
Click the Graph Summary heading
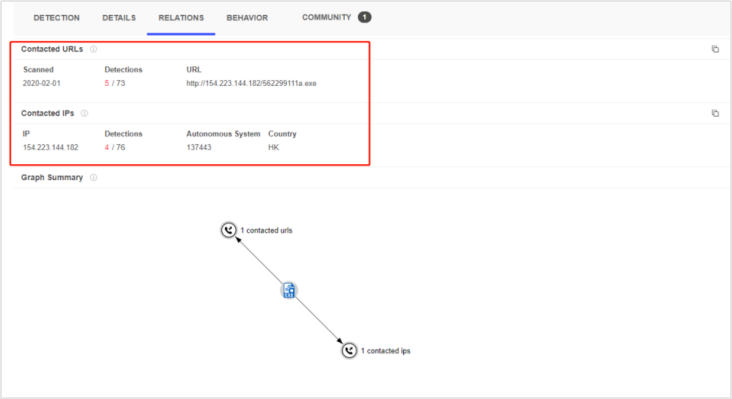pyautogui.click(x=52, y=177)
